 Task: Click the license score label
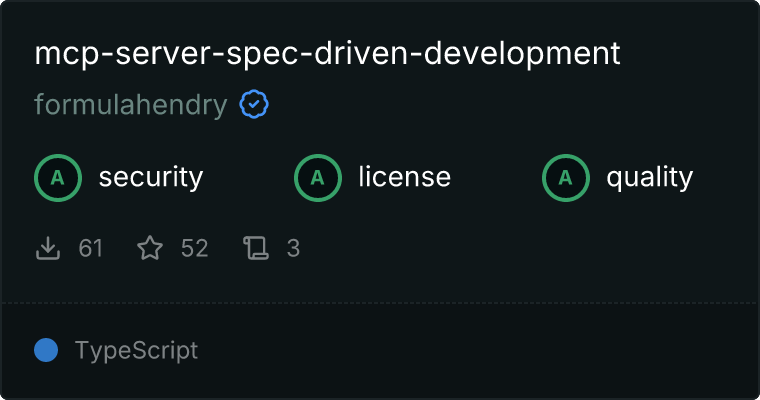(x=405, y=176)
